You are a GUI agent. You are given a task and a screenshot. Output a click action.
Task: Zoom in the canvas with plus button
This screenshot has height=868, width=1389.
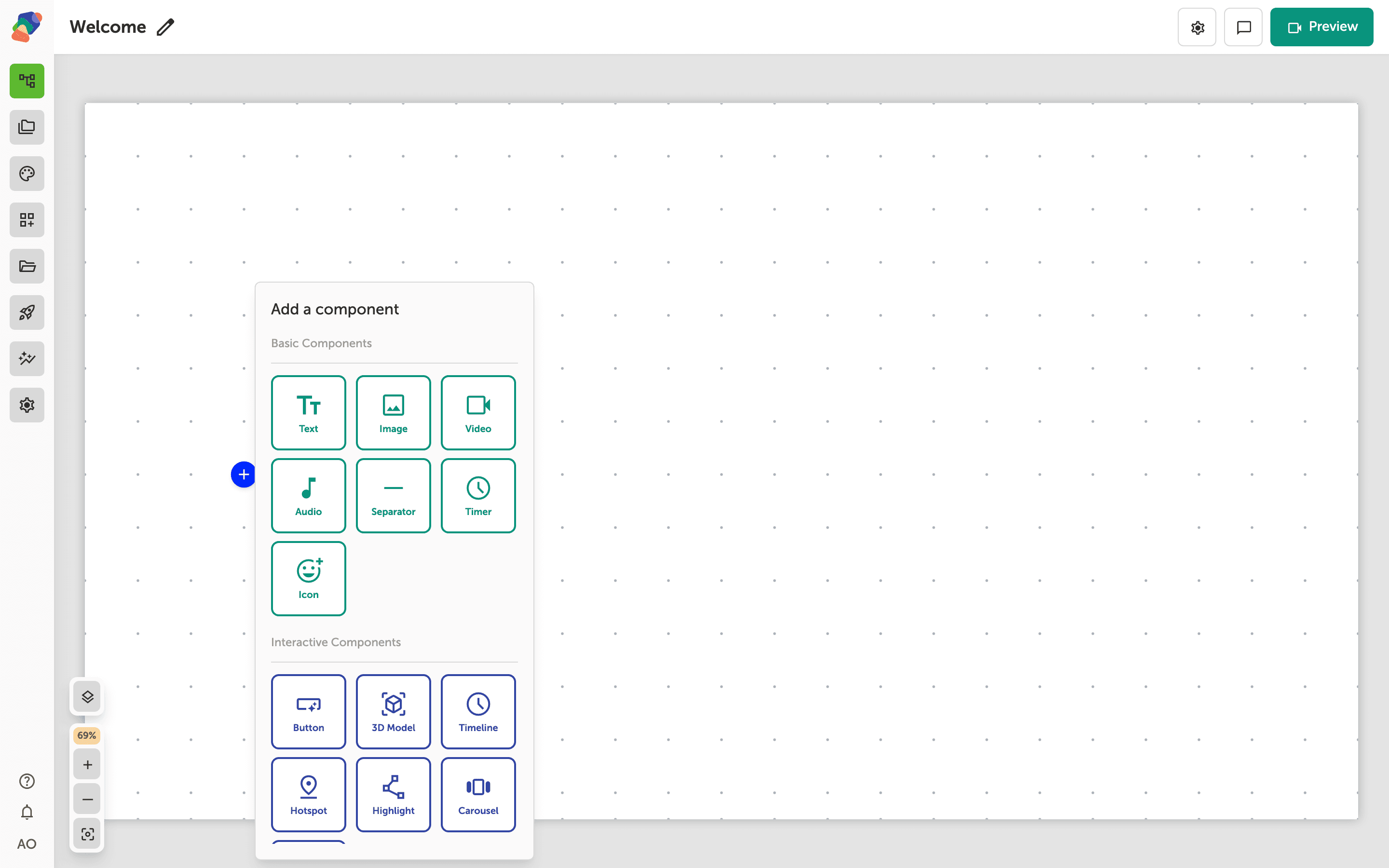(x=87, y=765)
